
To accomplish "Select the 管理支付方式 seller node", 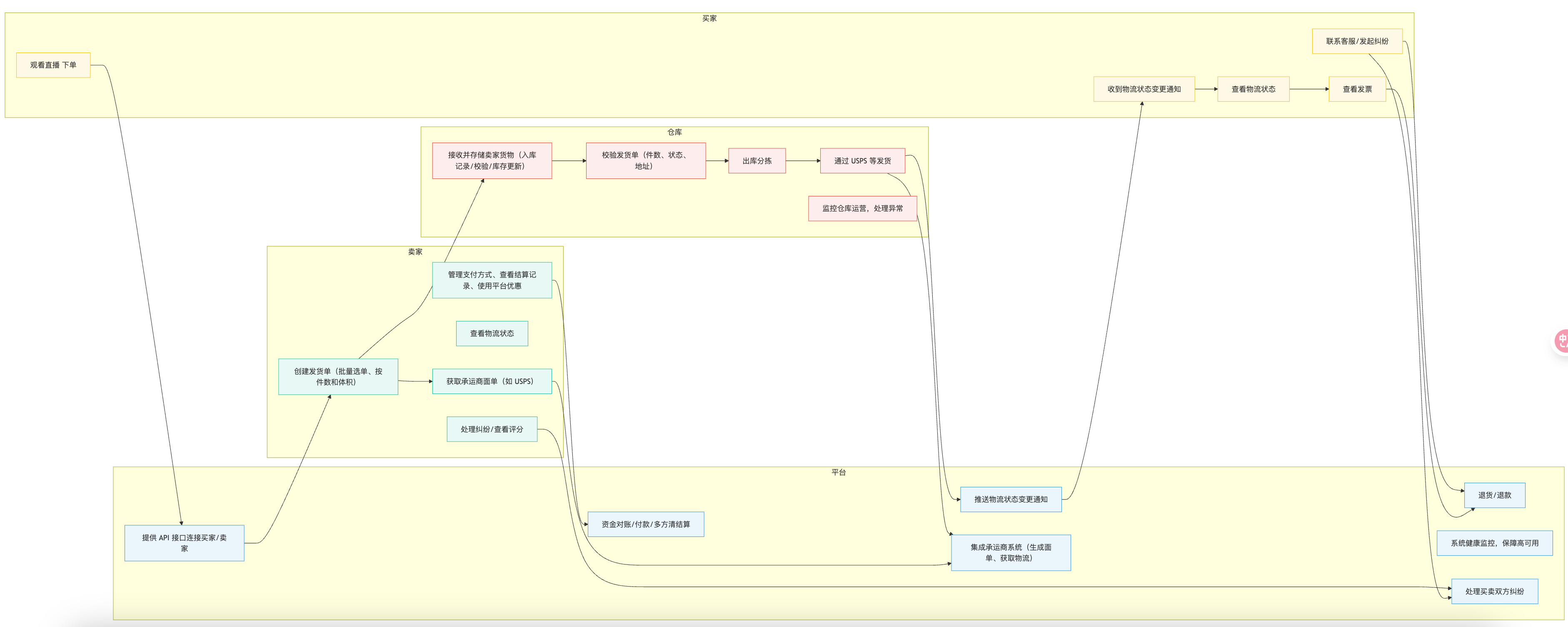I will point(492,280).
